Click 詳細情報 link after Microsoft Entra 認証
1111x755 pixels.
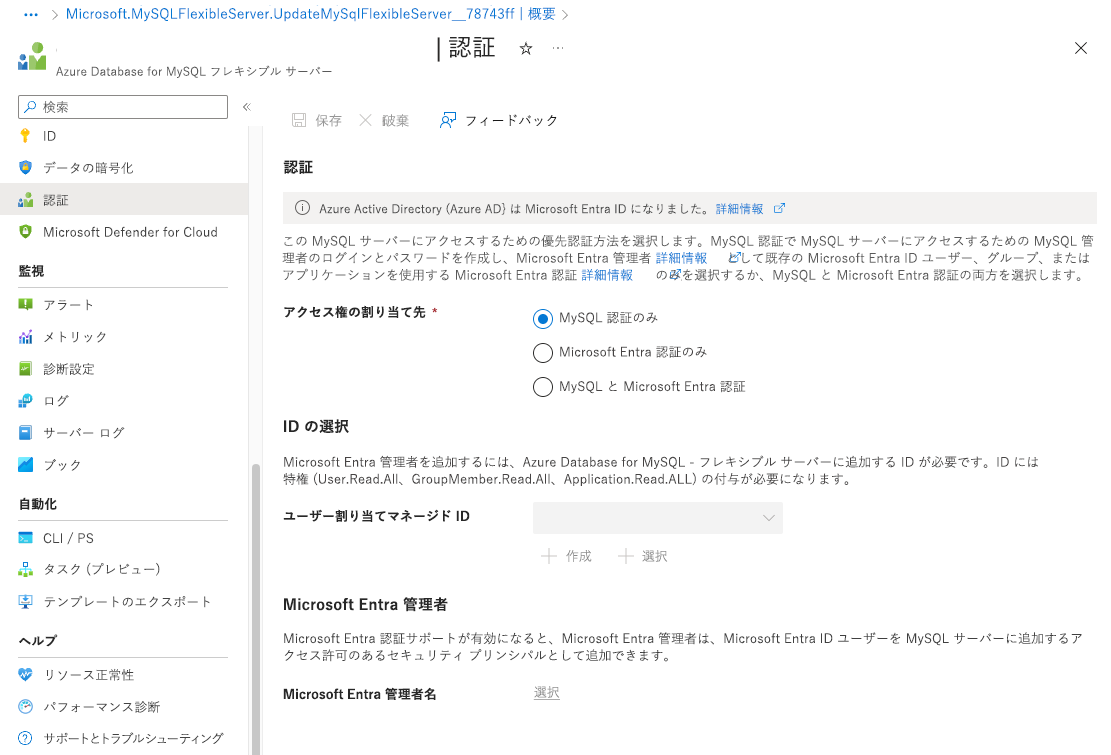607,275
